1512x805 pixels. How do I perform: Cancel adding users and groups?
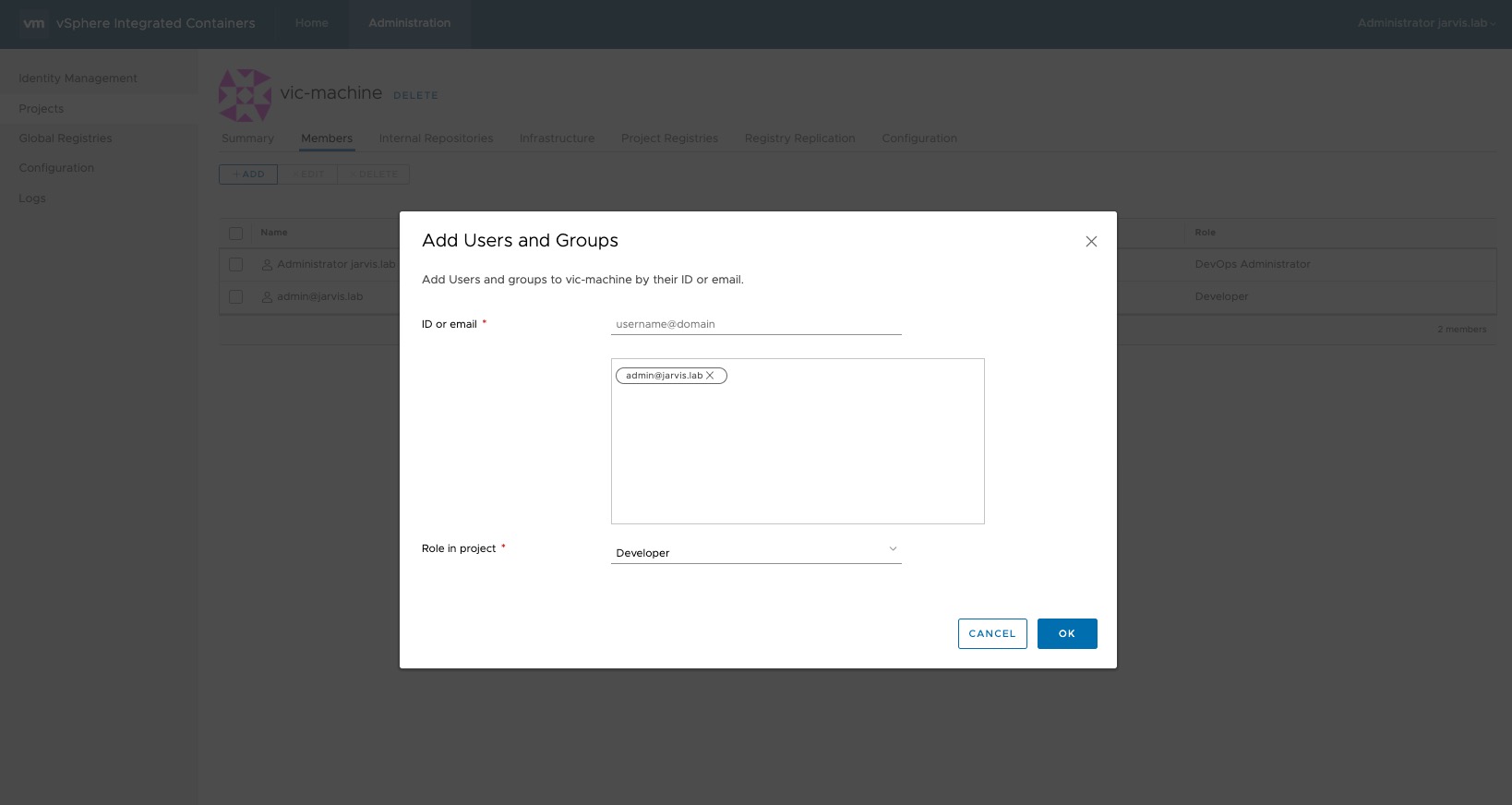tap(992, 633)
